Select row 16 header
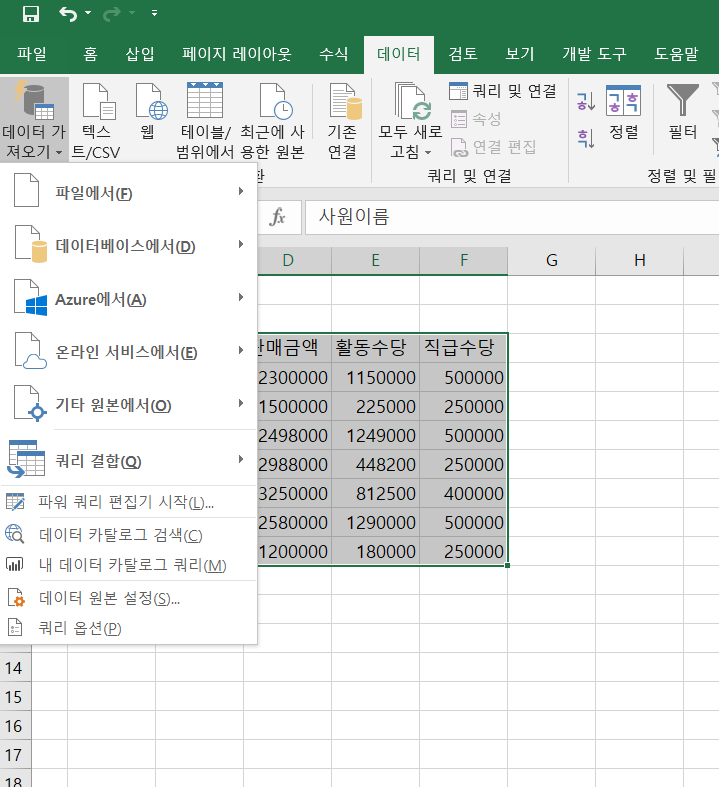 pos(15,726)
